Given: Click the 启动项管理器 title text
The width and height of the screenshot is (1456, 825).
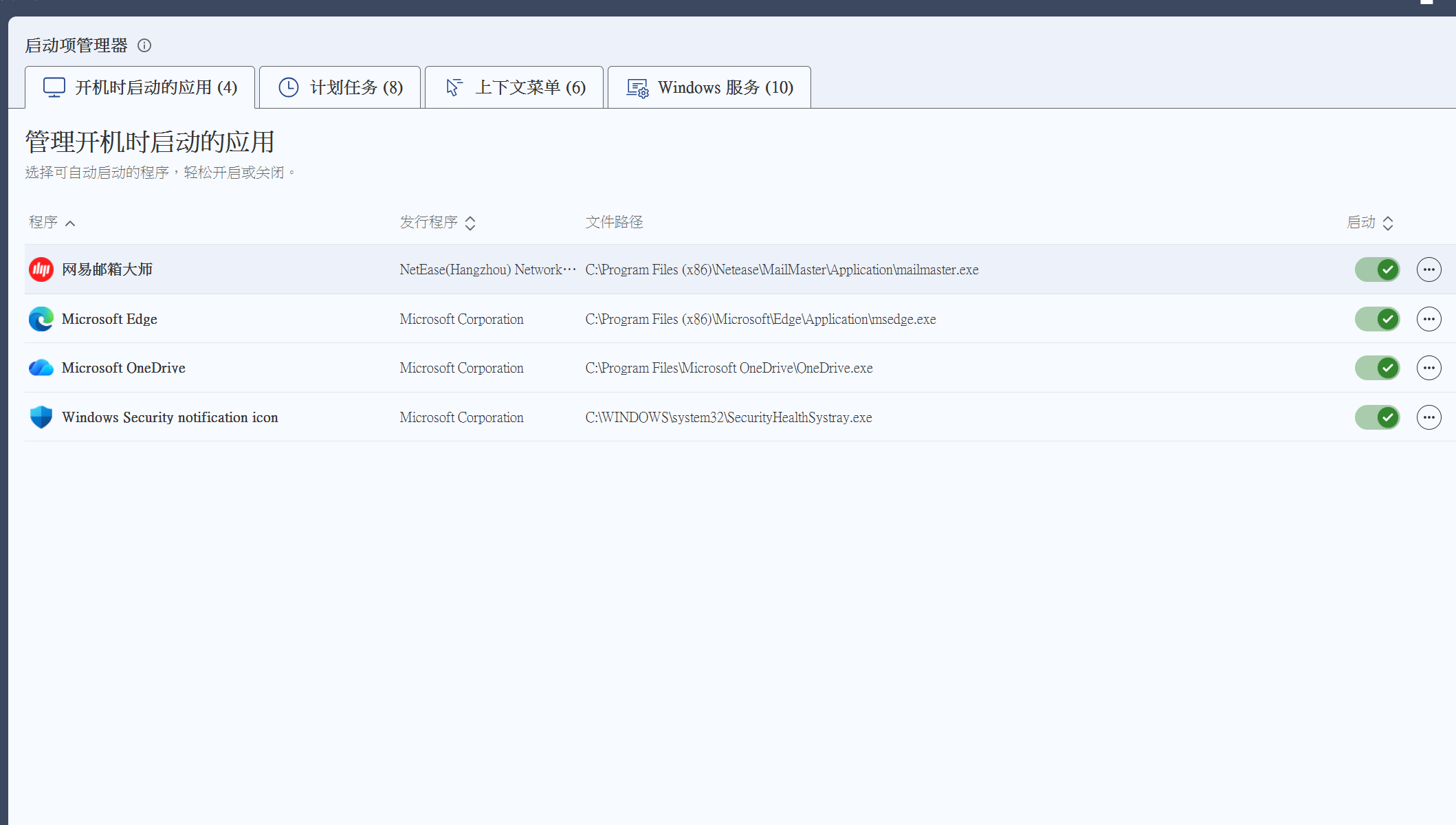Looking at the screenshot, I should pos(76,45).
